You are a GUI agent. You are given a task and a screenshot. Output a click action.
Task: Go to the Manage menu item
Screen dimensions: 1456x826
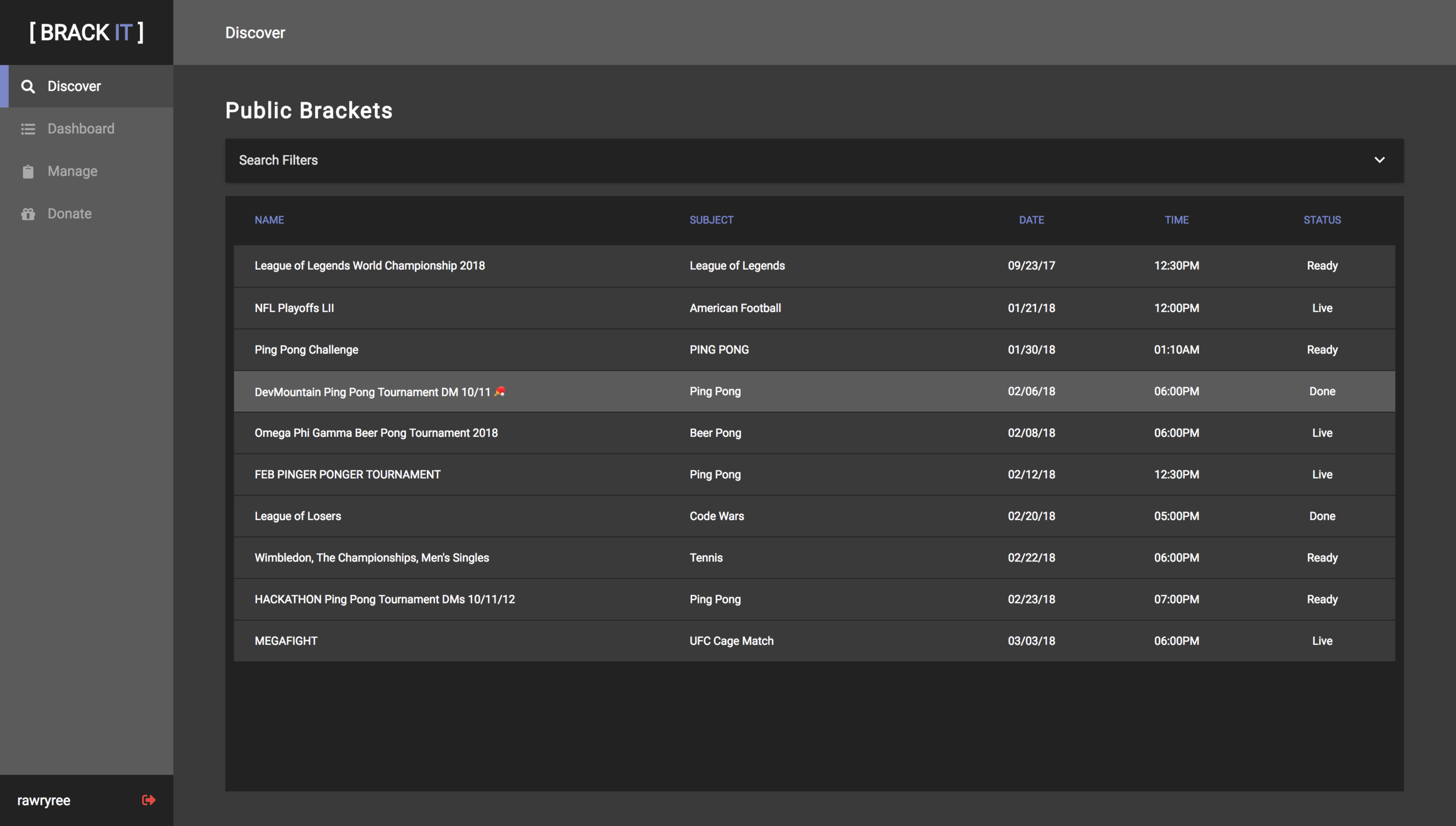pos(73,171)
